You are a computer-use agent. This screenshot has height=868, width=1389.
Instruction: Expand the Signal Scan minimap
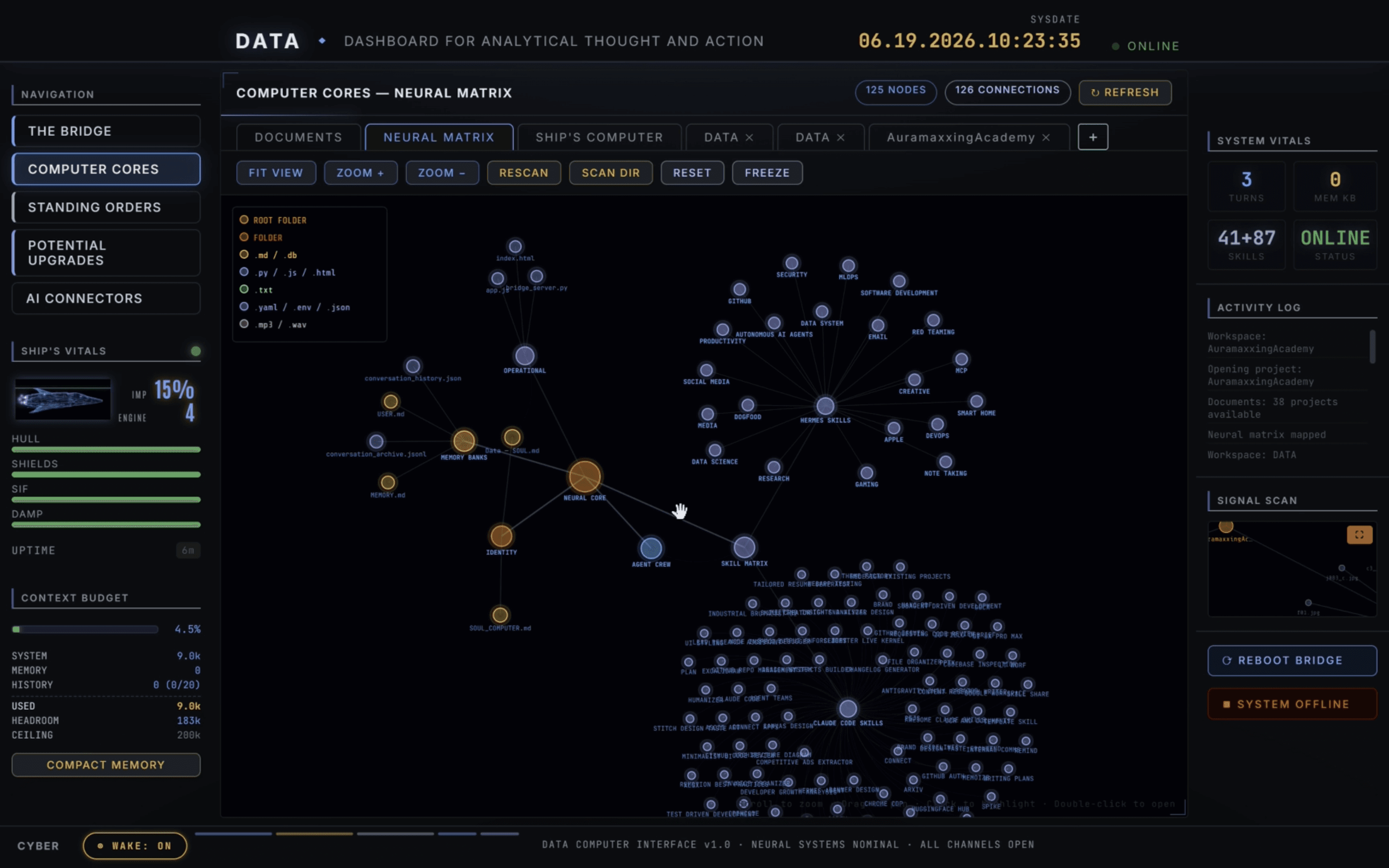(1359, 535)
